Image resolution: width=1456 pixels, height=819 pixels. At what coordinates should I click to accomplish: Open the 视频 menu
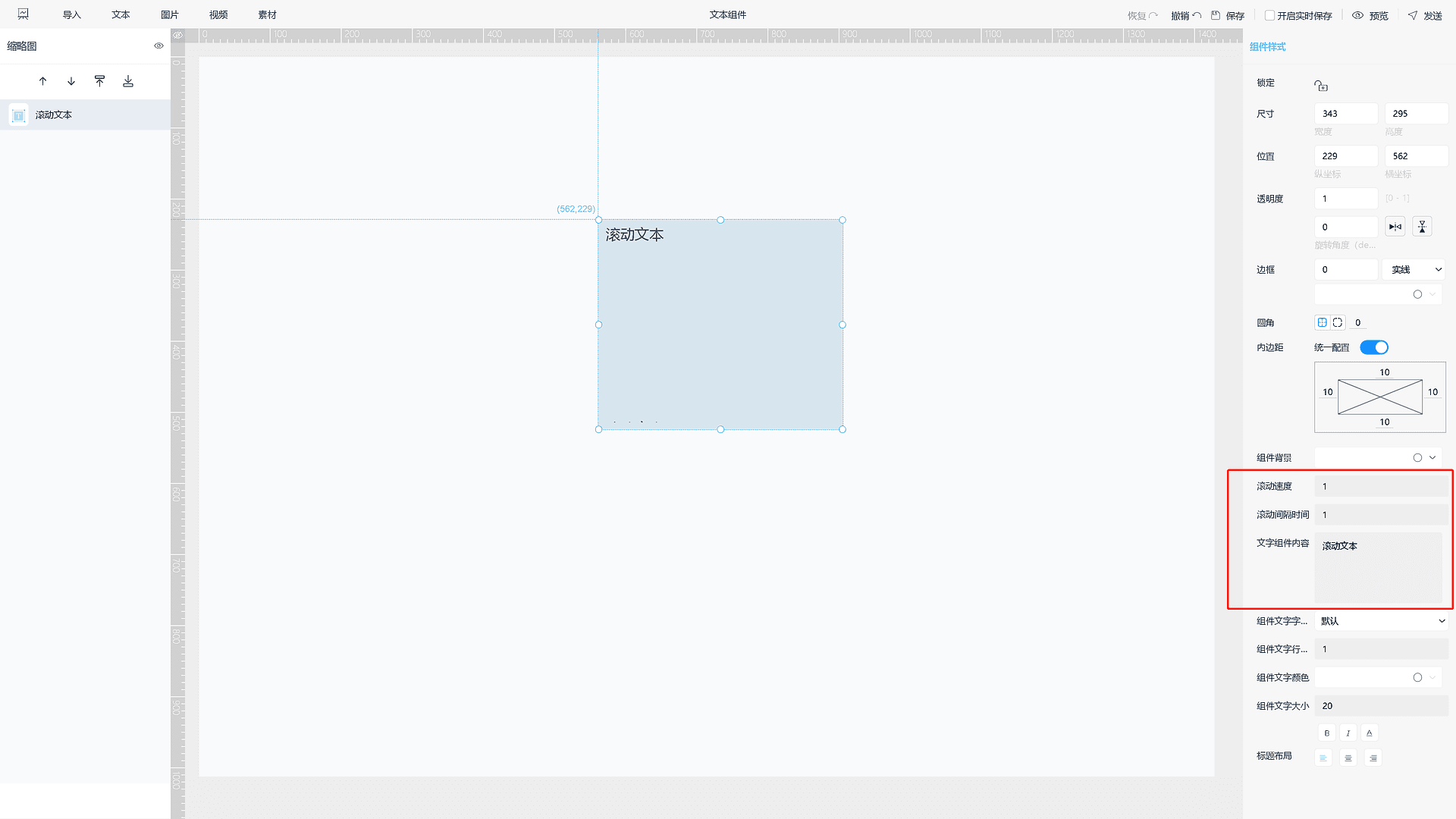pyautogui.click(x=218, y=15)
